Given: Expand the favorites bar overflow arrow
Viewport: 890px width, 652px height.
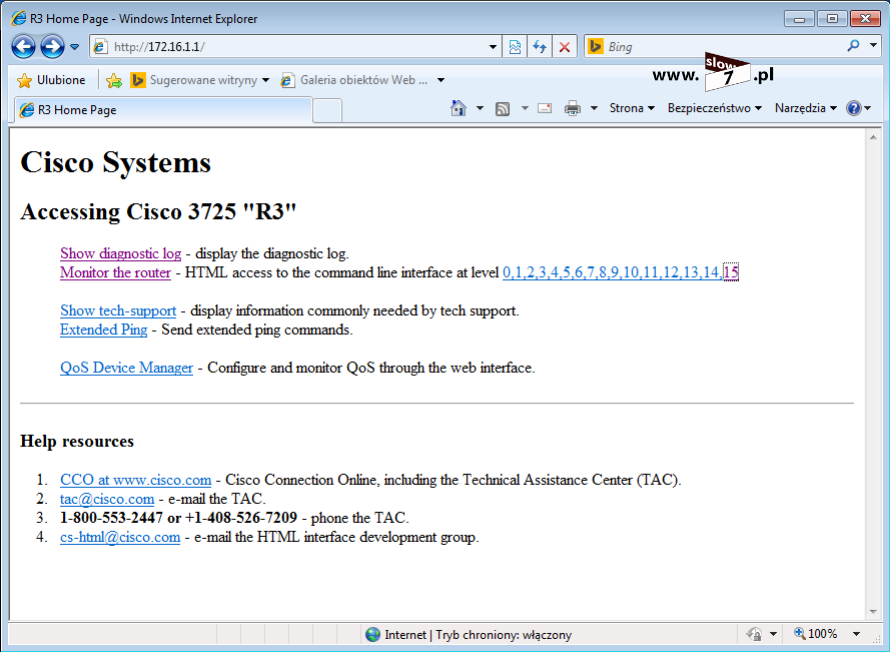Looking at the screenshot, I should pyautogui.click(x=440, y=80).
